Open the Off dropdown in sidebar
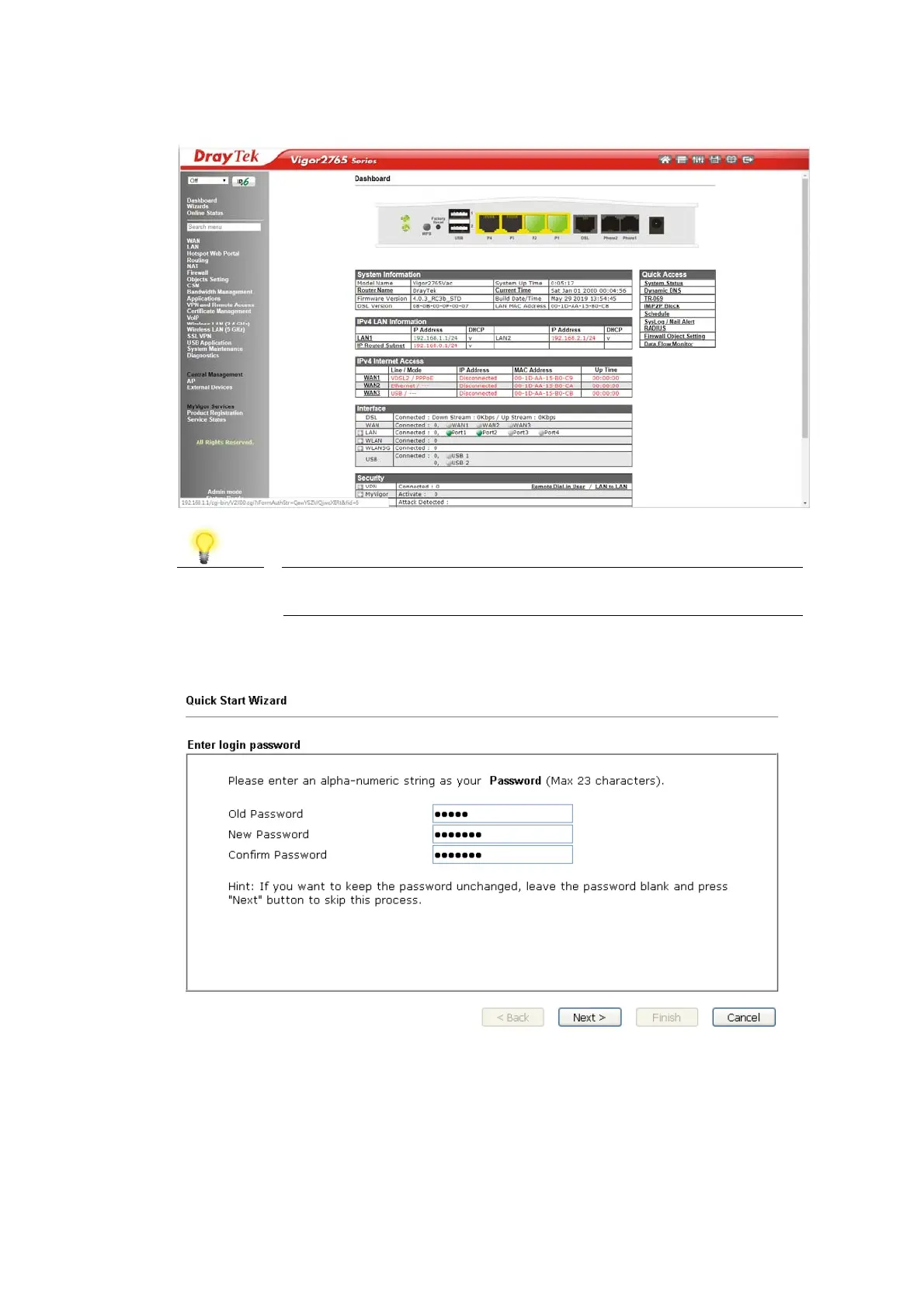924x1308 pixels. [x=207, y=181]
